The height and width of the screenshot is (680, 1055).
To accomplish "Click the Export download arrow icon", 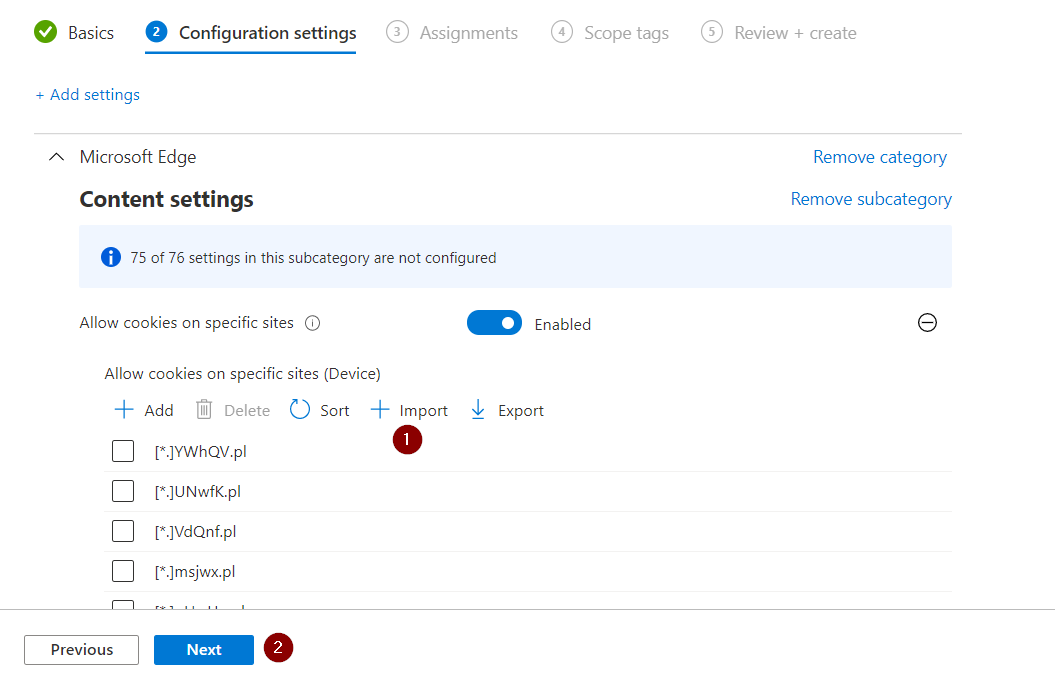I will click(478, 410).
